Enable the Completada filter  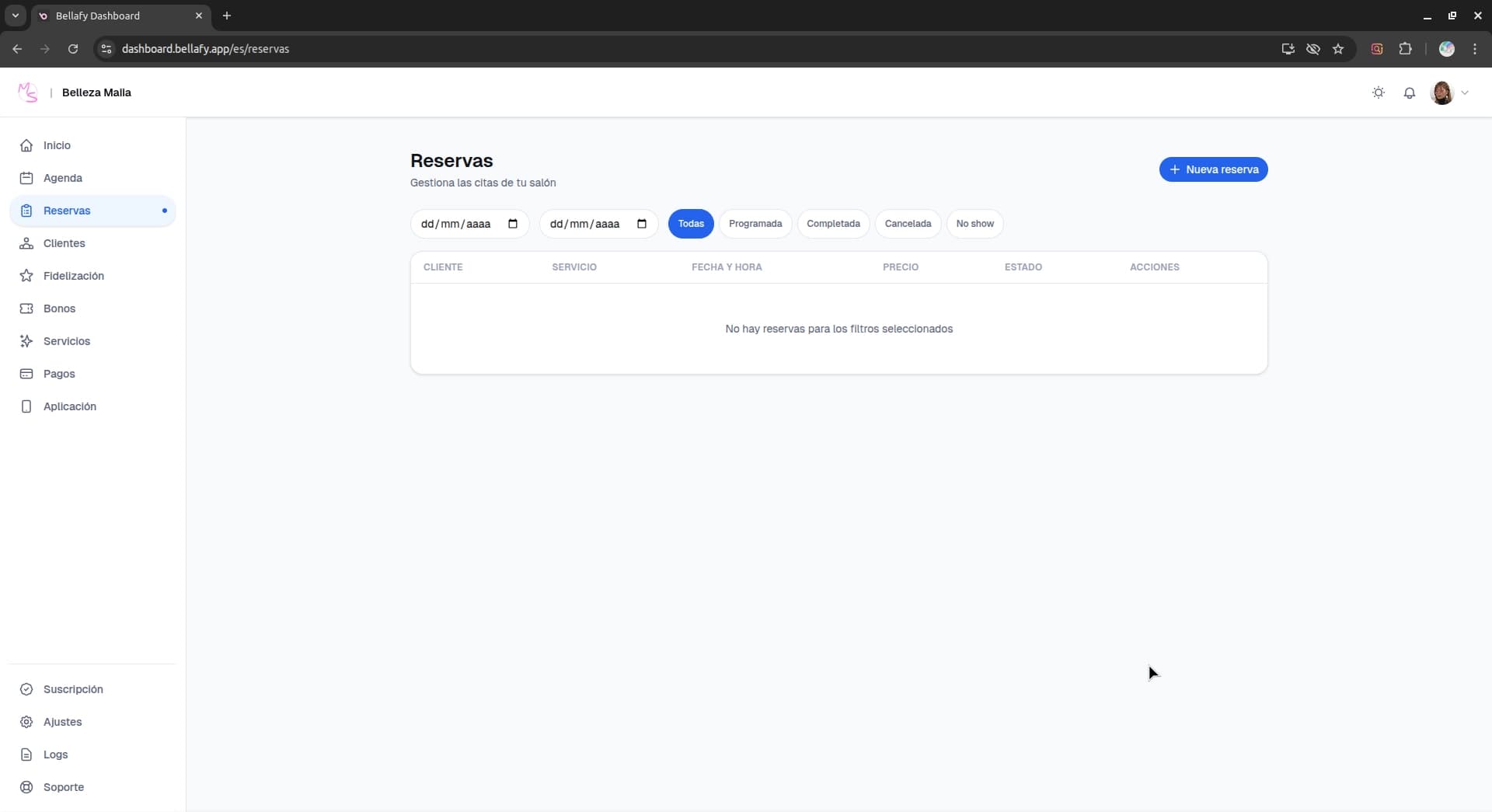833,224
